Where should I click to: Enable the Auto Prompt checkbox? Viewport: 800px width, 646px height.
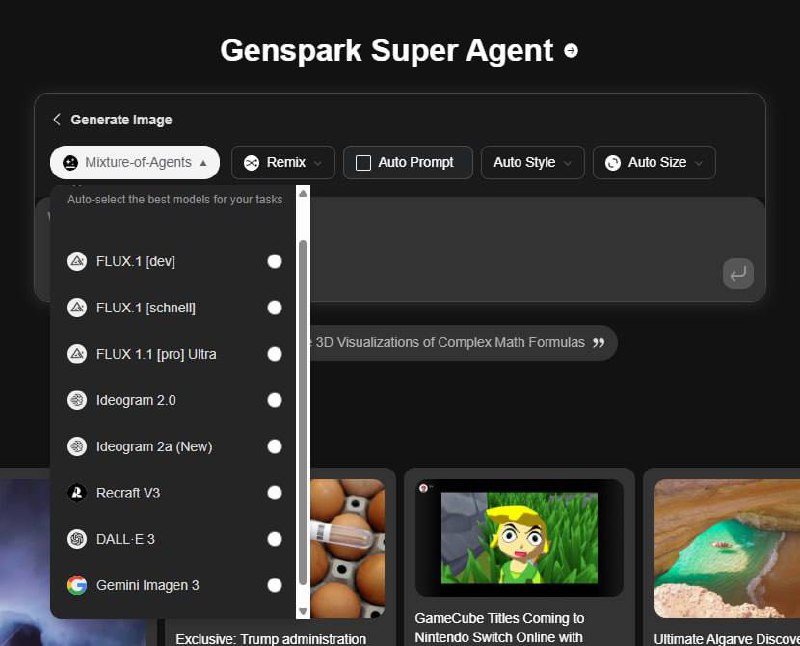coord(363,163)
